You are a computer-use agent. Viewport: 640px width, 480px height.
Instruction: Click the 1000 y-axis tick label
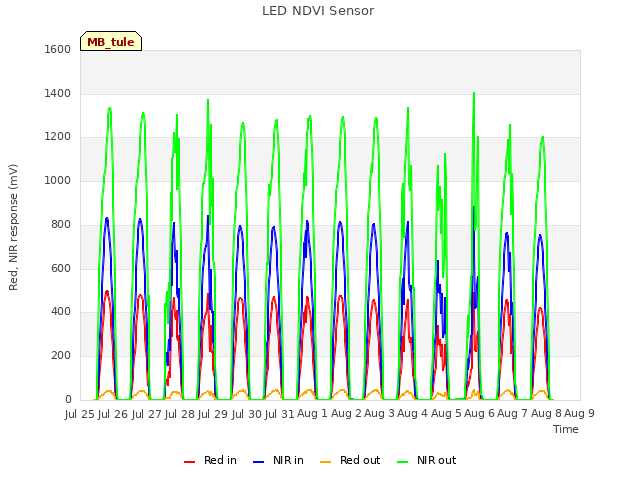point(58,180)
